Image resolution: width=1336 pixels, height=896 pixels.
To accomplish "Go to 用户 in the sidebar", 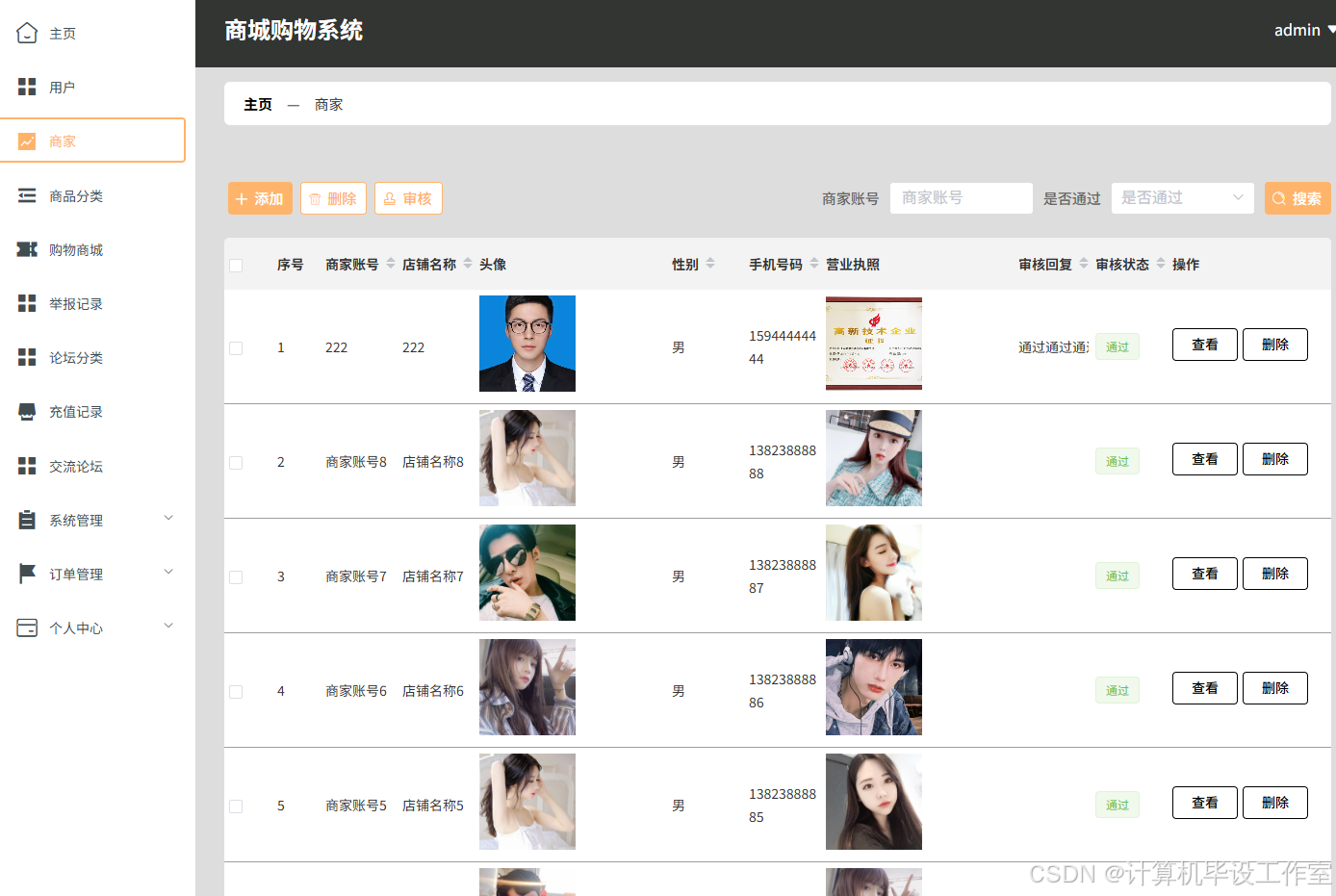I will point(63,88).
